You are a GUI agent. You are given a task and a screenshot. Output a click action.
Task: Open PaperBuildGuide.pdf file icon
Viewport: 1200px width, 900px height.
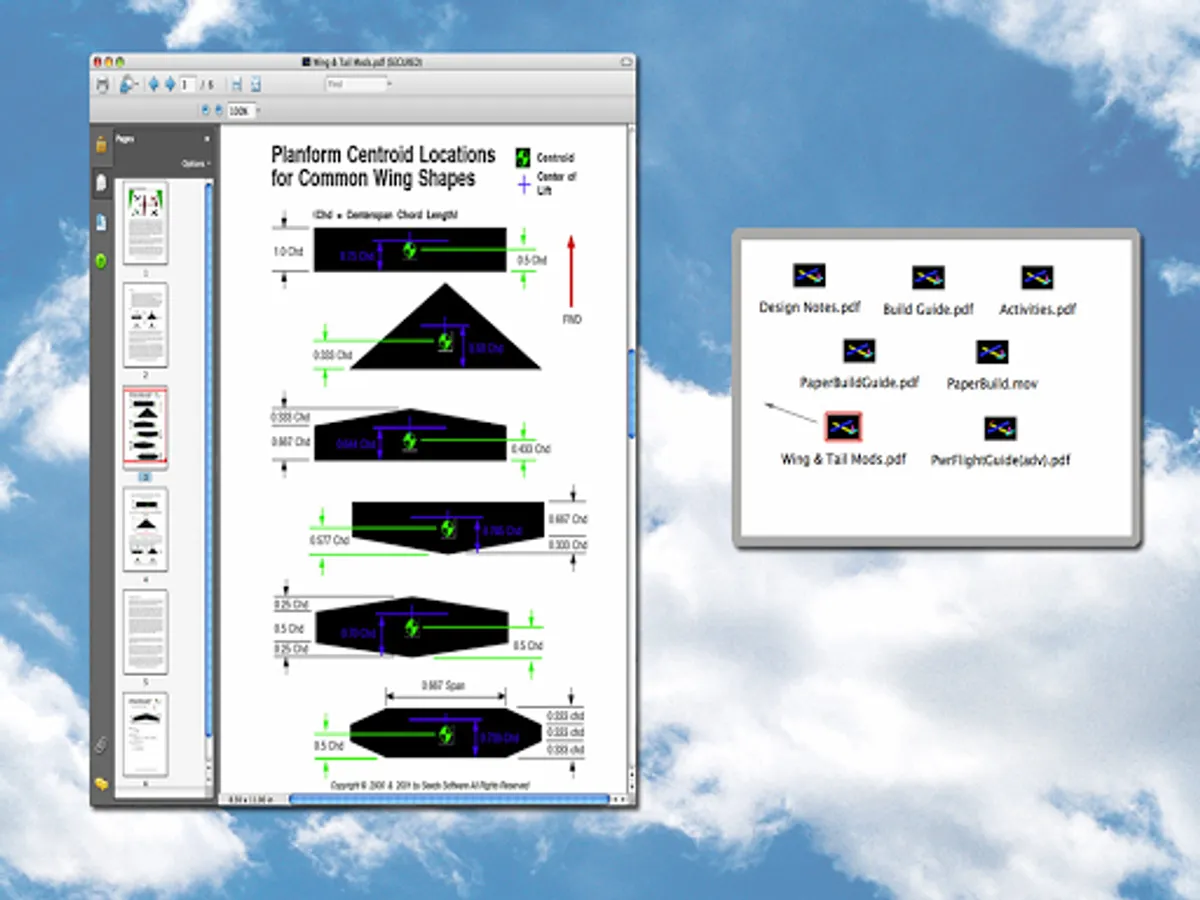[x=859, y=351]
